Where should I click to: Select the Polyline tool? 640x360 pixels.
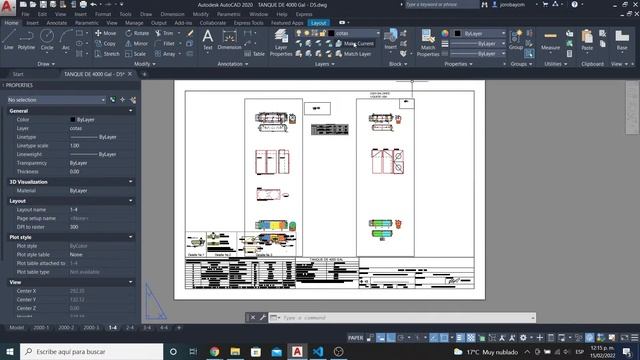(26, 40)
